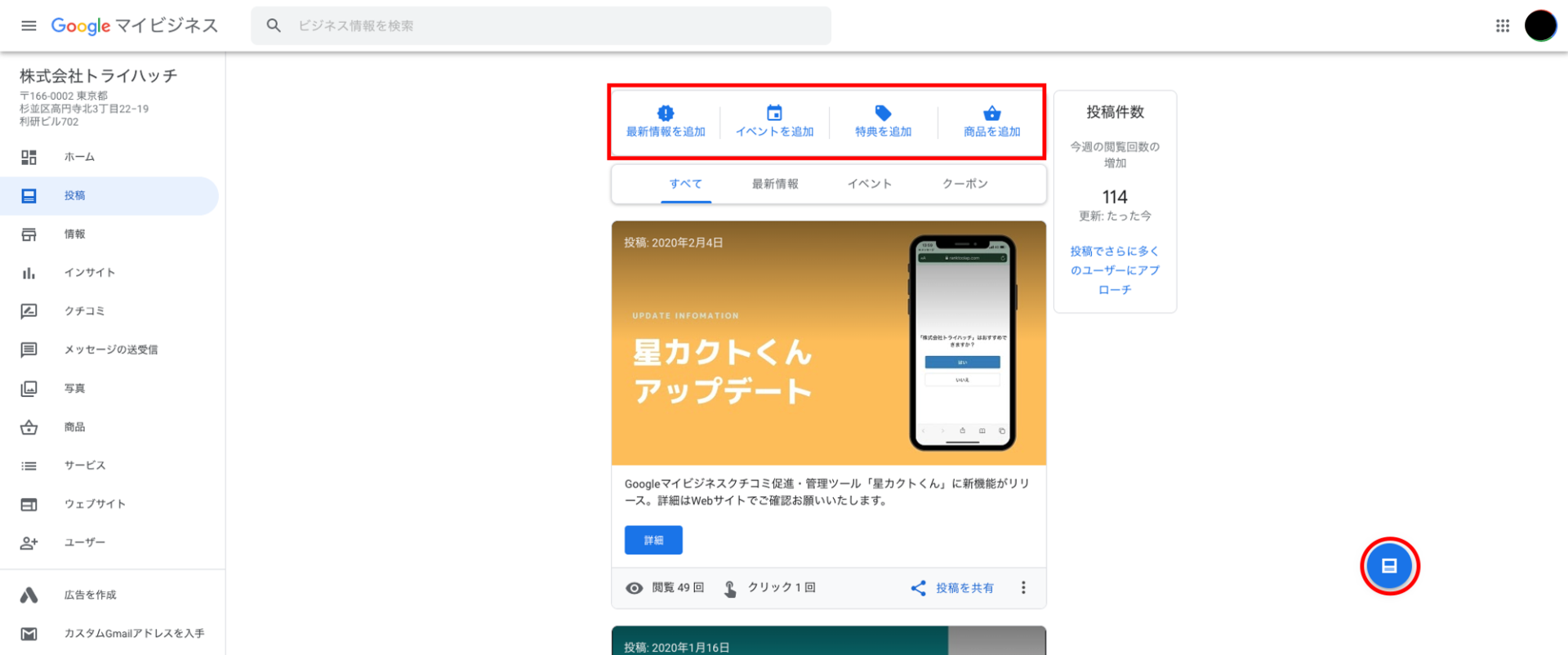Click the メッセージの送受信 chat icon
This screenshot has width=1568, height=655.
pyautogui.click(x=29, y=350)
